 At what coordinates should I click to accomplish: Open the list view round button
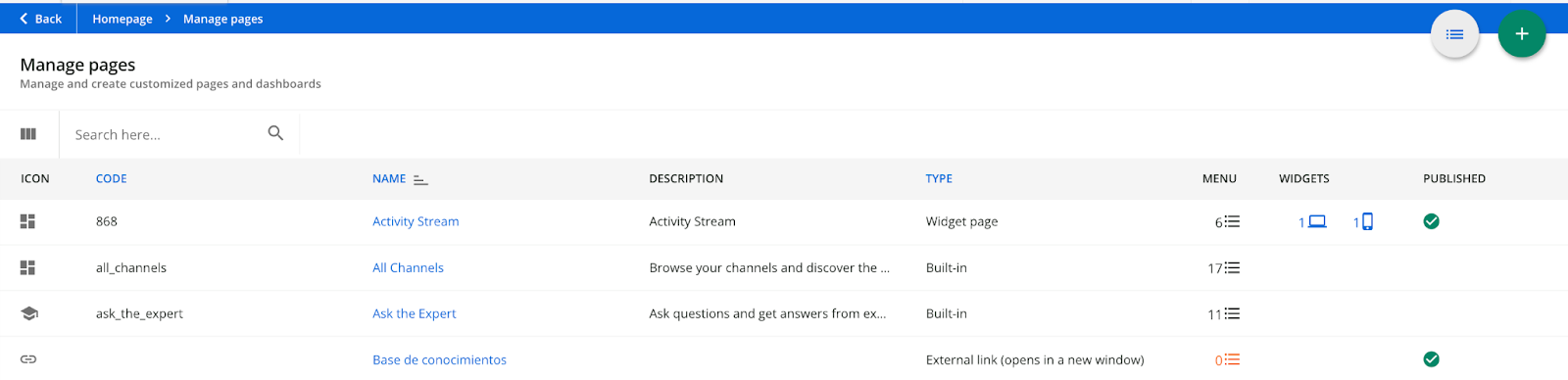[x=1454, y=34]
